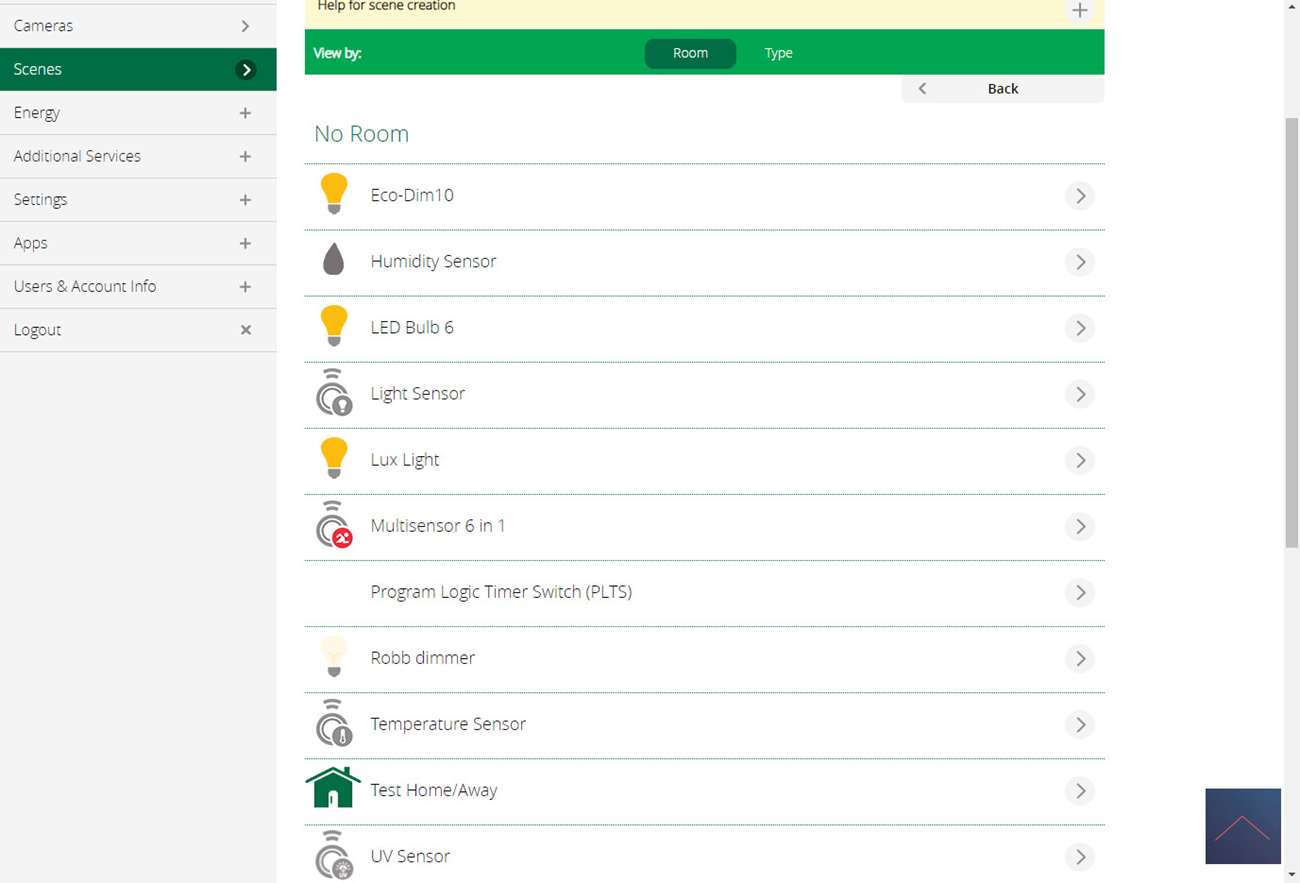Click the Test Home/Away green house icon

click(x=333, y=788)
